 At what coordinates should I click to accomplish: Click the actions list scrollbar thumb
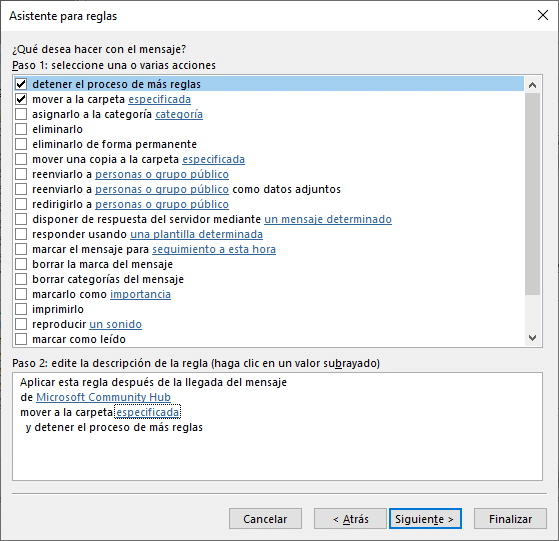pyautogui.click(x=533, y=194)
